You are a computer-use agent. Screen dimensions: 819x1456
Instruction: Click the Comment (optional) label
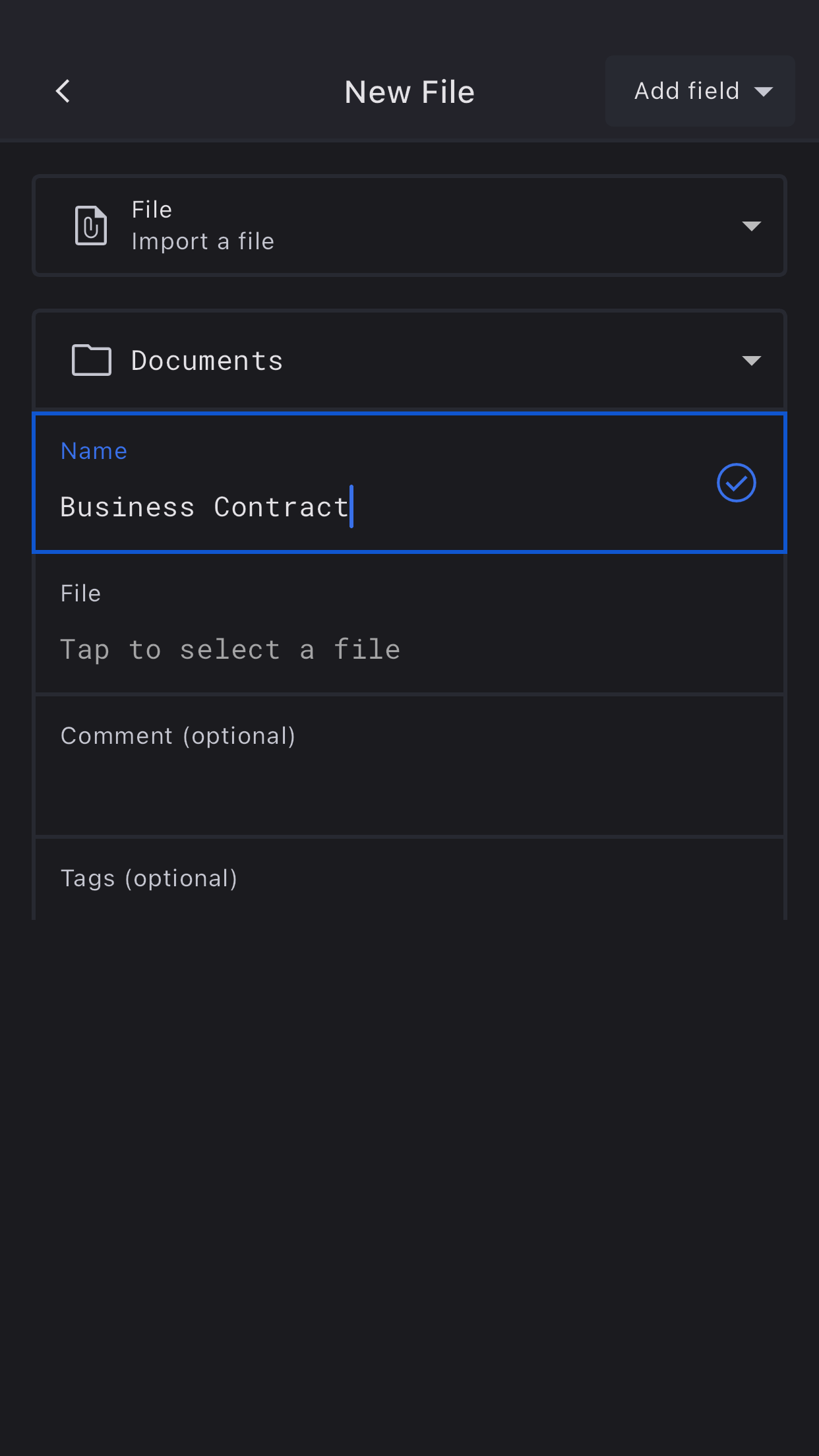pyautogui.click(x=178, y=736)
